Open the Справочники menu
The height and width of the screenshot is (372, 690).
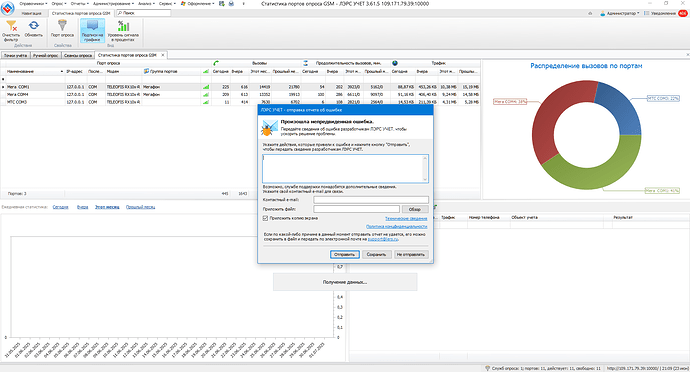[33, 4]
